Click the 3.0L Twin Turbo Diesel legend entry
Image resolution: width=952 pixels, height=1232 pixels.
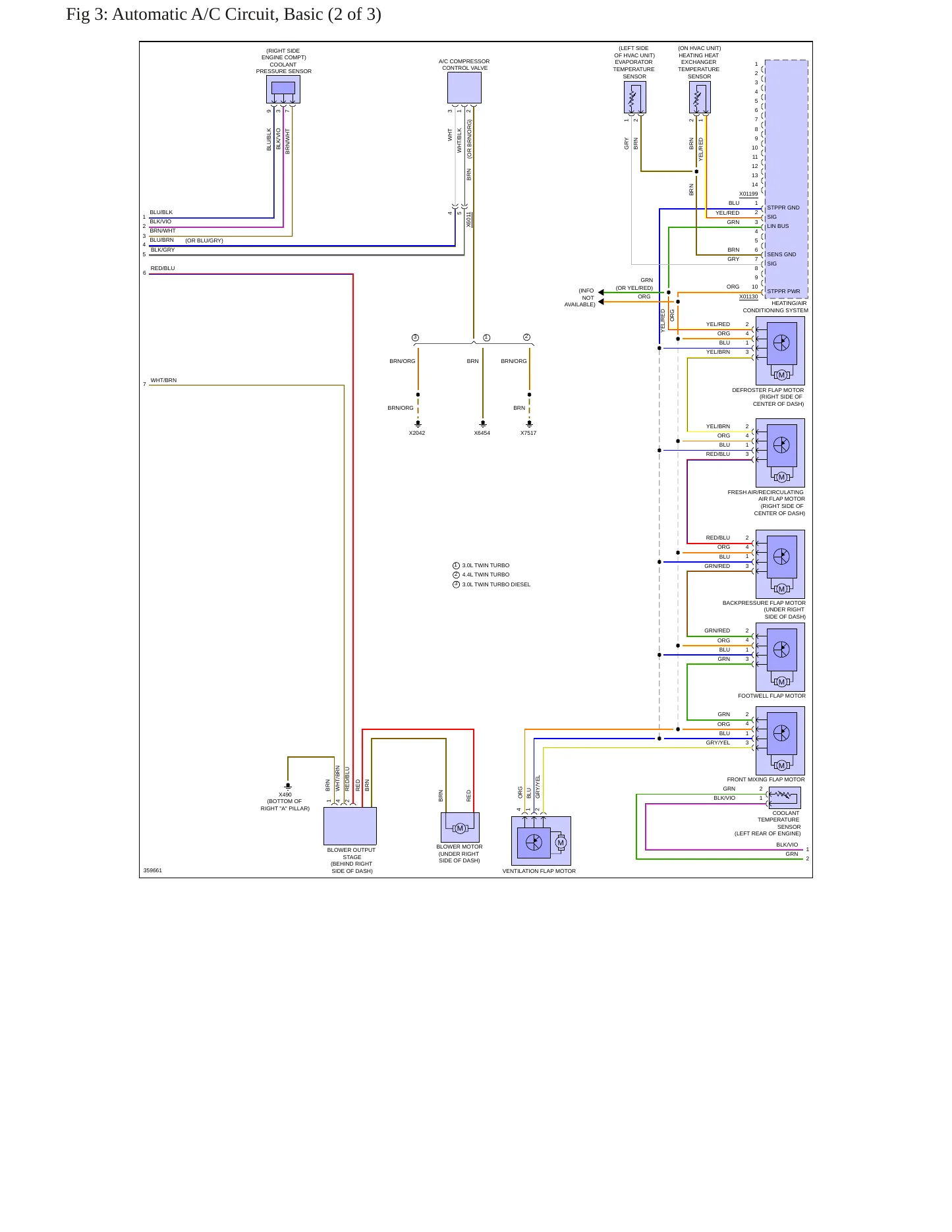pyautogui.click(x=491, y=584)
